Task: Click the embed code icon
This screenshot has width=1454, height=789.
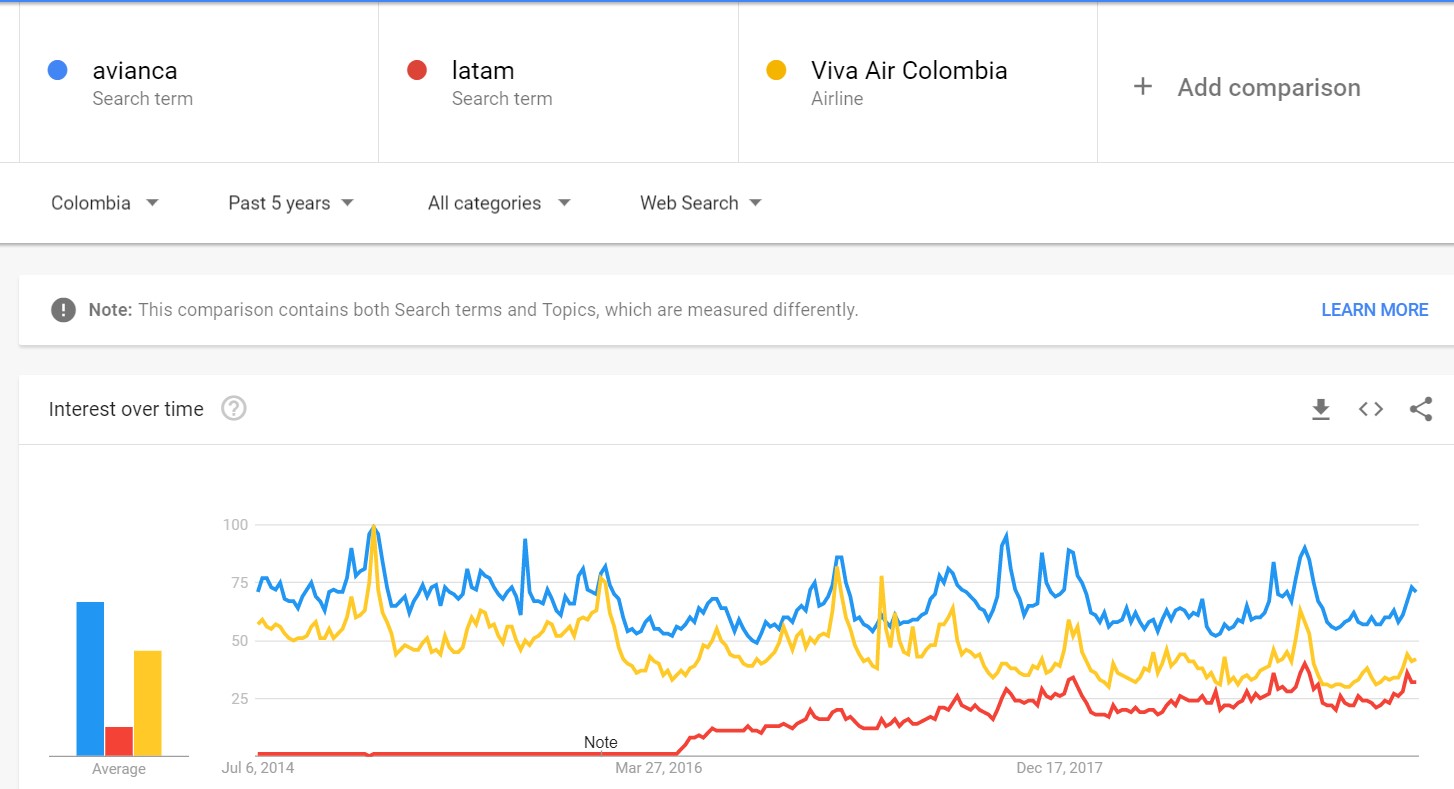Action: point(1370,409)
